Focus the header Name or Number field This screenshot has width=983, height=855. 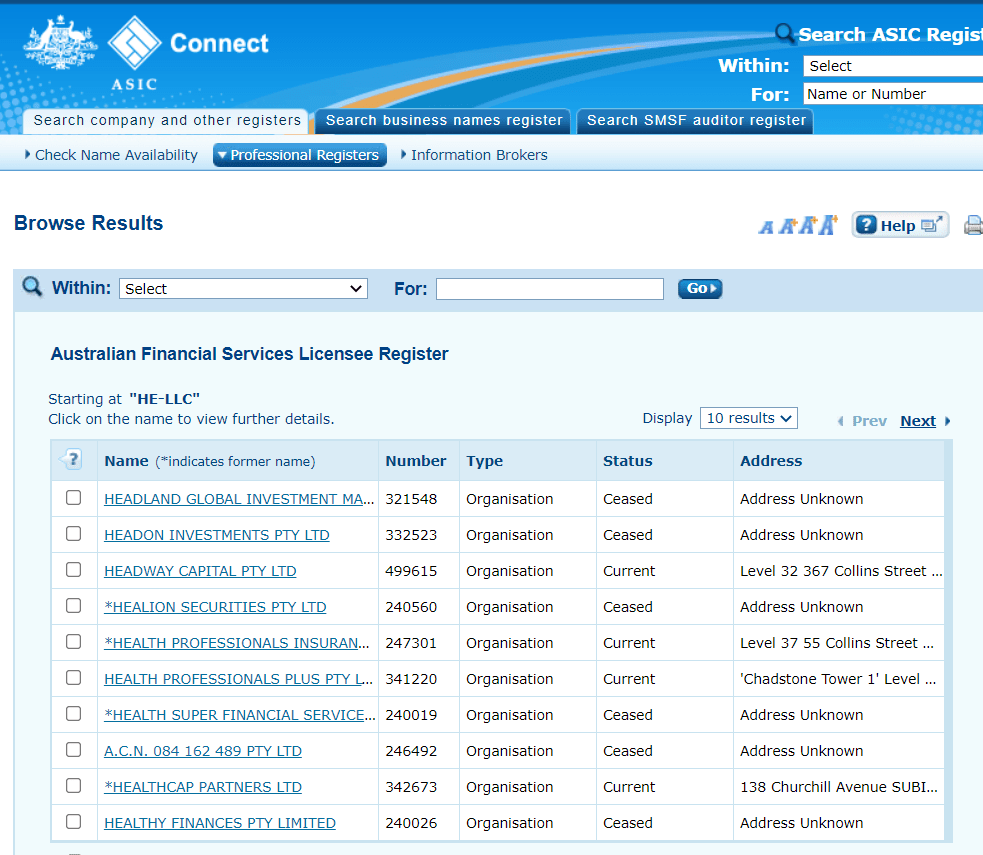click(x=893, y=94)
